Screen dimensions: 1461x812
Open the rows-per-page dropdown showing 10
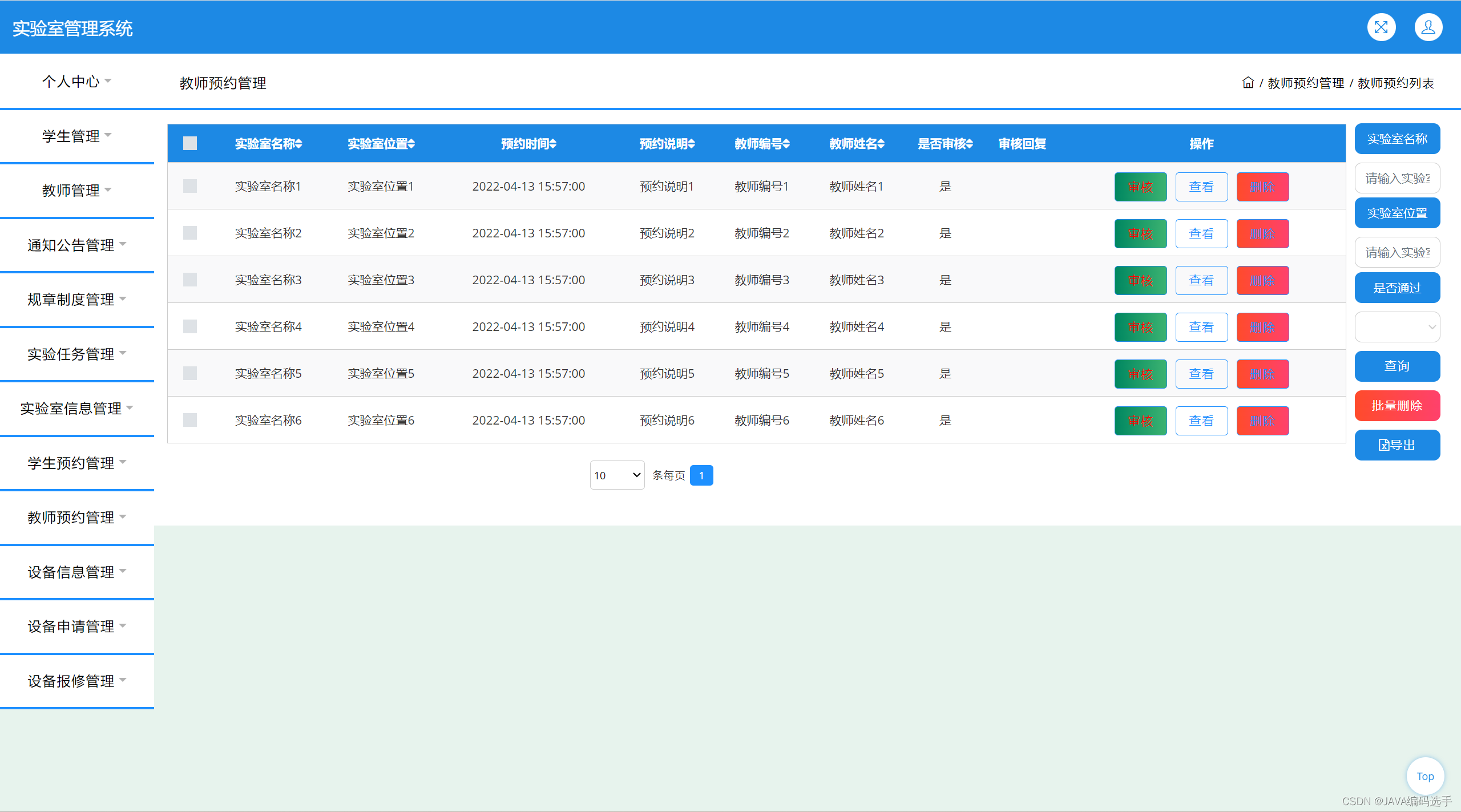pos(617,475)
